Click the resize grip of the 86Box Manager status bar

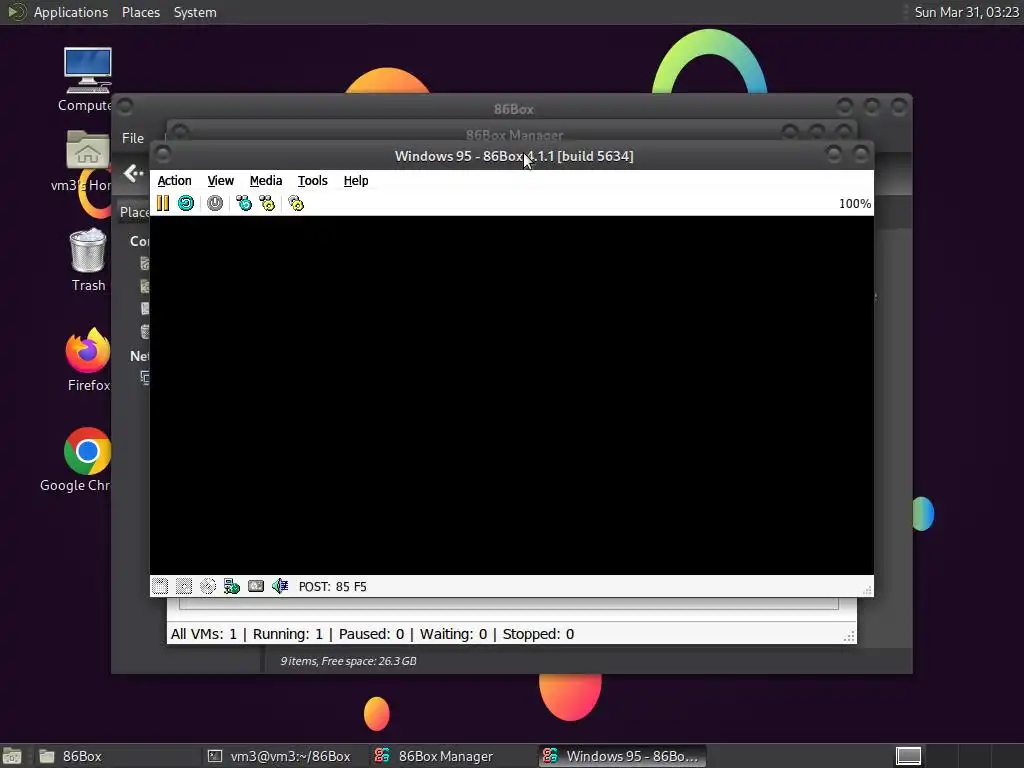[849, 637]
